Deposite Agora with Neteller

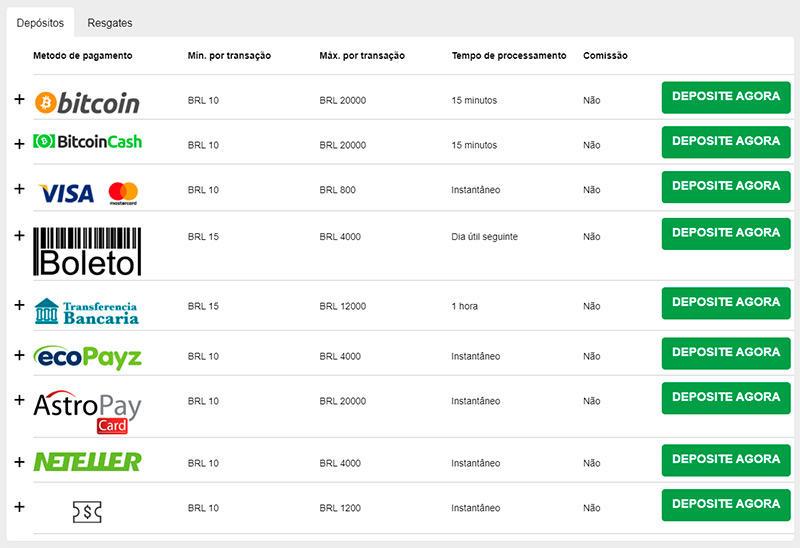tap(726, 460)
